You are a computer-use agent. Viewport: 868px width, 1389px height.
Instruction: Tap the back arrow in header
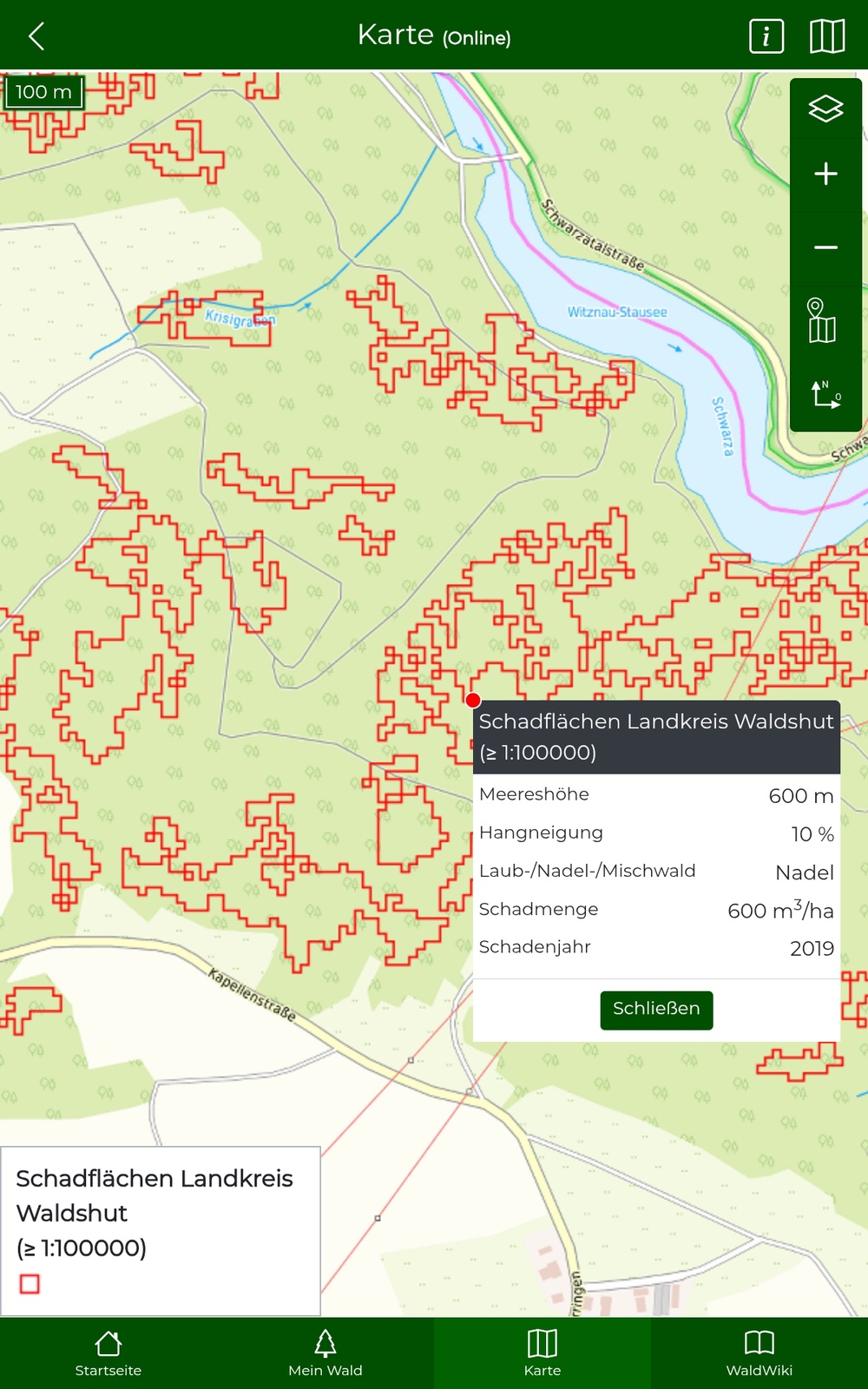click(x=36, y=36)
